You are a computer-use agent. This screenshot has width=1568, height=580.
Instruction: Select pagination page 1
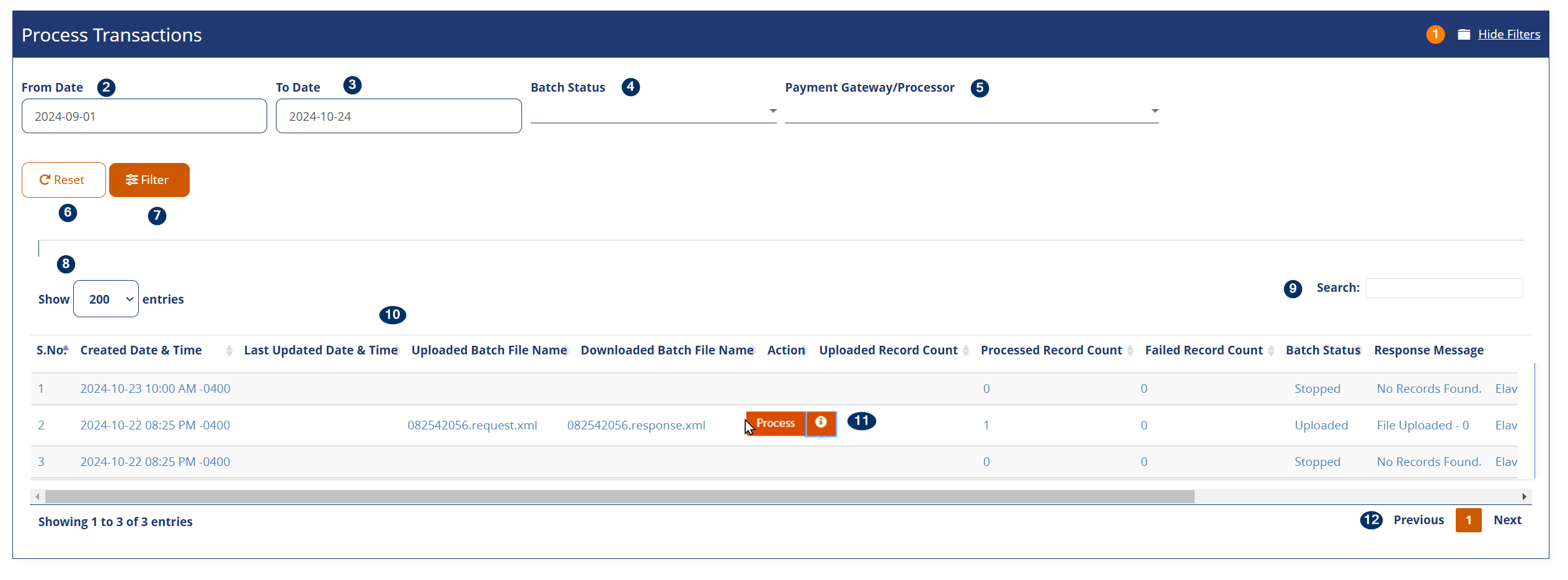click(1469, 521)
